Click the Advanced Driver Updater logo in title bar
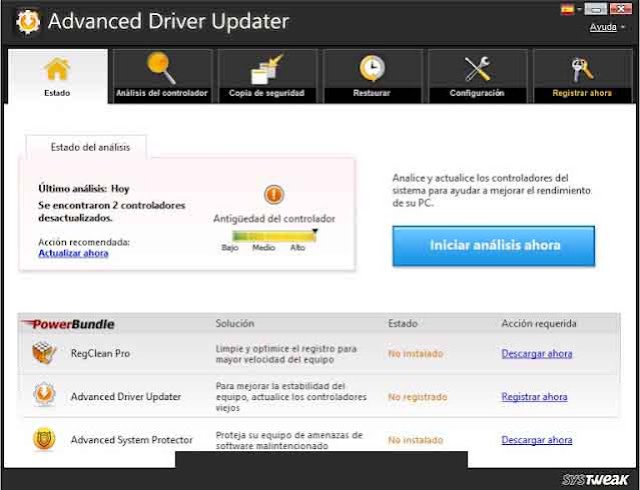640x490 pixels. click(x=28, y=22)
